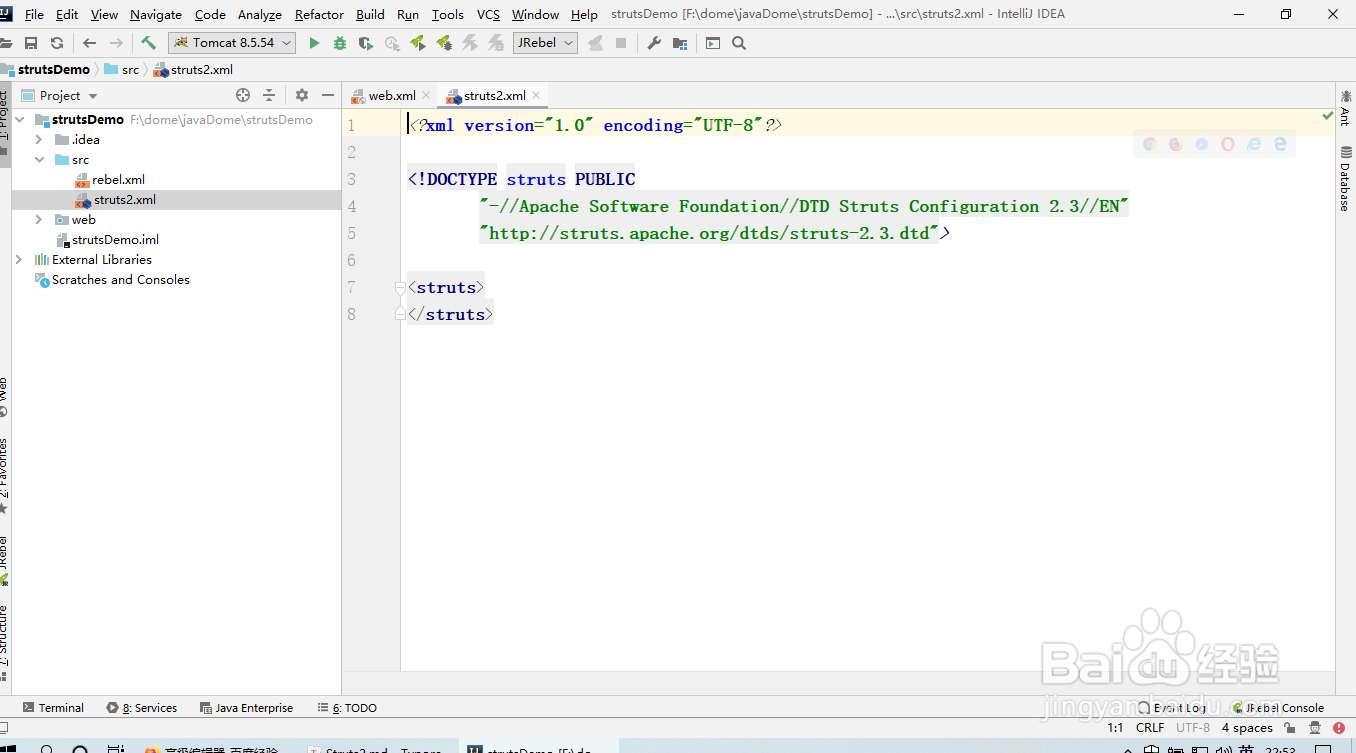
Task: Collapse the strutsDemo root folder
Action: point(21,120)
